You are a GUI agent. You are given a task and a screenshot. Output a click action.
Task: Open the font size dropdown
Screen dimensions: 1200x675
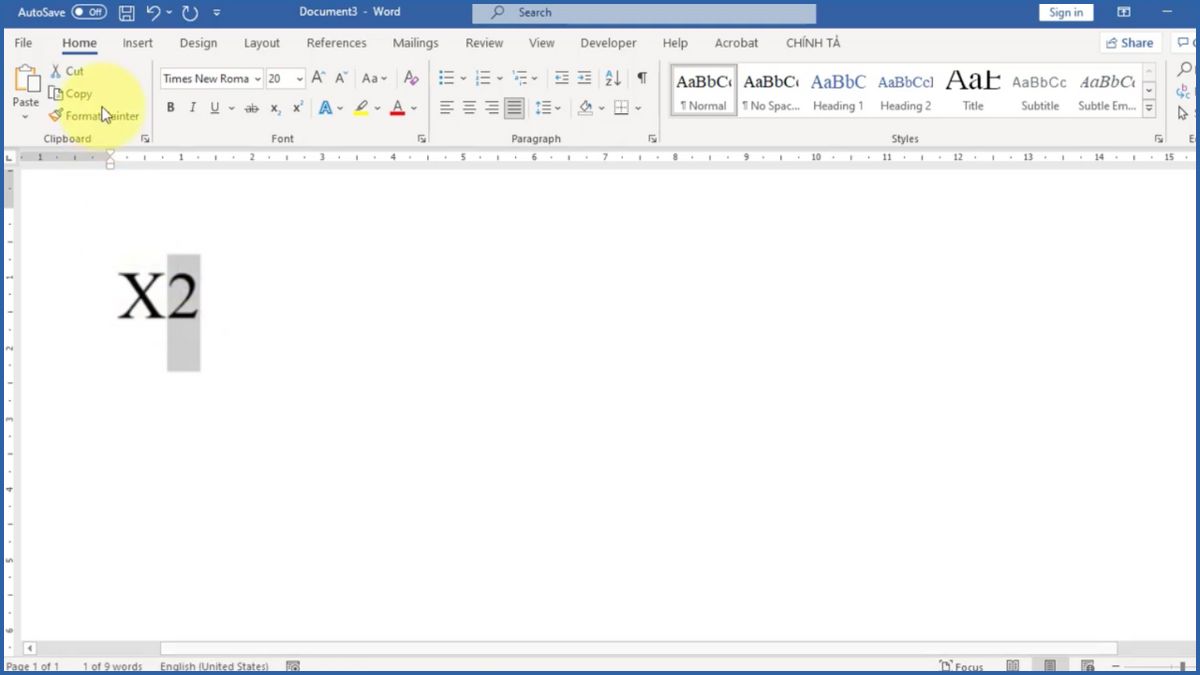point(300,79)
